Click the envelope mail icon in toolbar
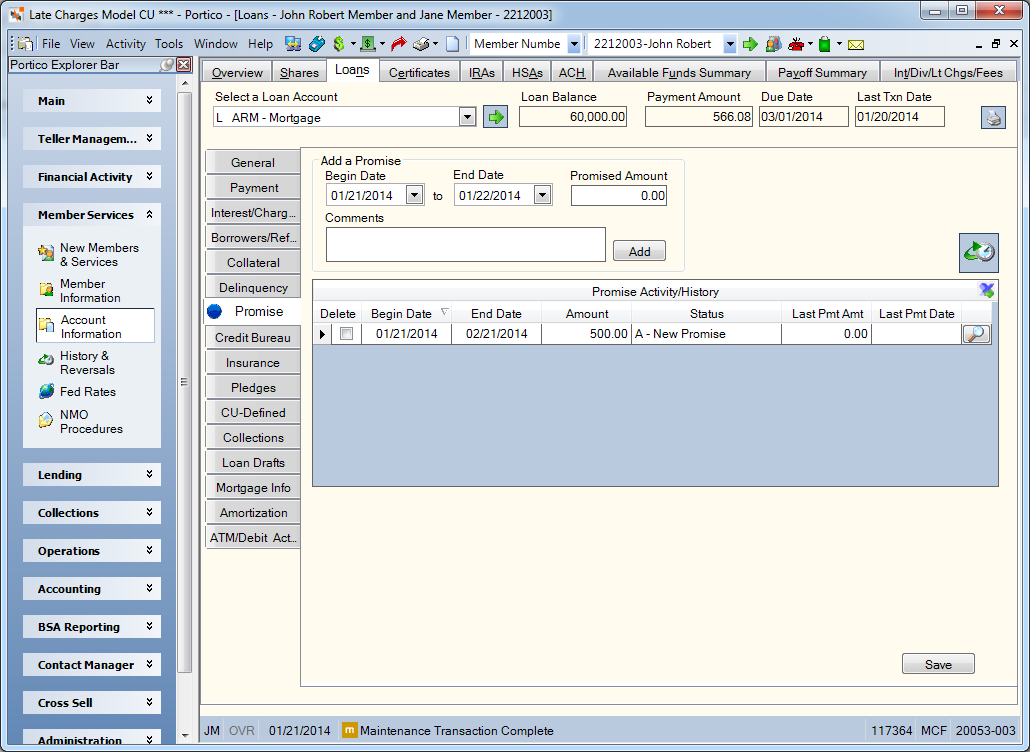The height and width of the screenshot is (752, 1030). click(x=855, y=45)
